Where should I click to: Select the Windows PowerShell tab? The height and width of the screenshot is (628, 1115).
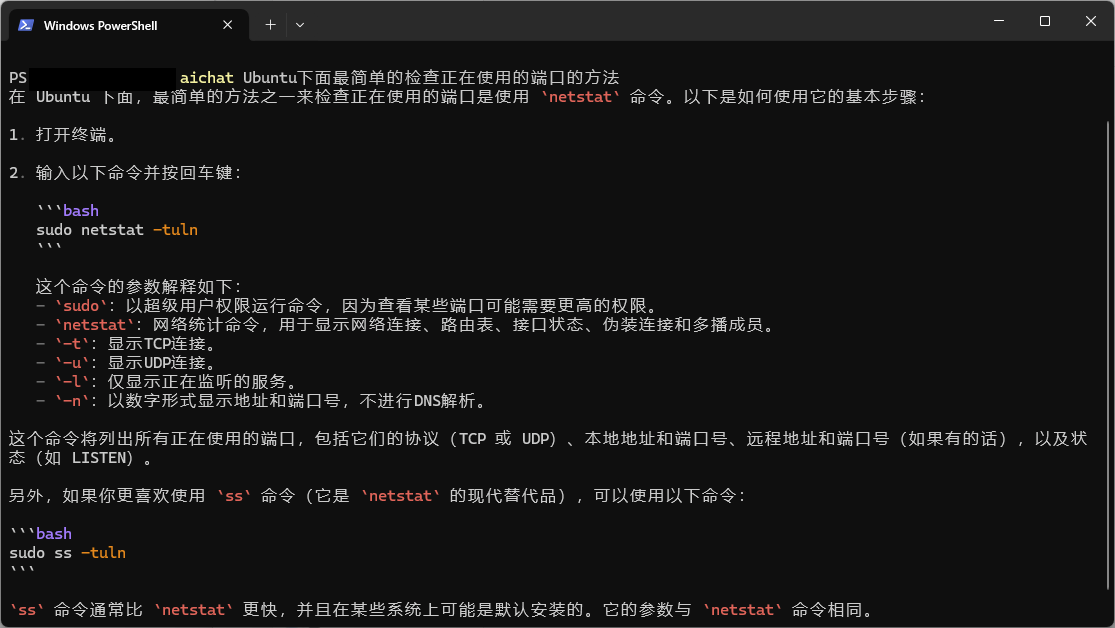coord(129,25)
